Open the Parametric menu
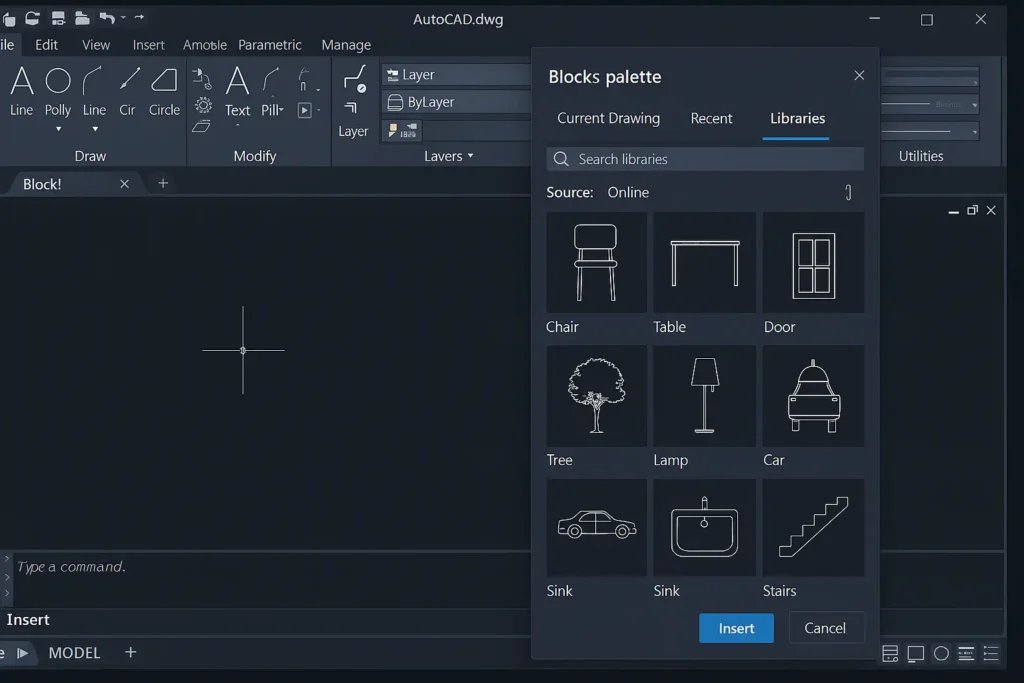The width and height of the screenshot is (1024, 683). point(270,45)
